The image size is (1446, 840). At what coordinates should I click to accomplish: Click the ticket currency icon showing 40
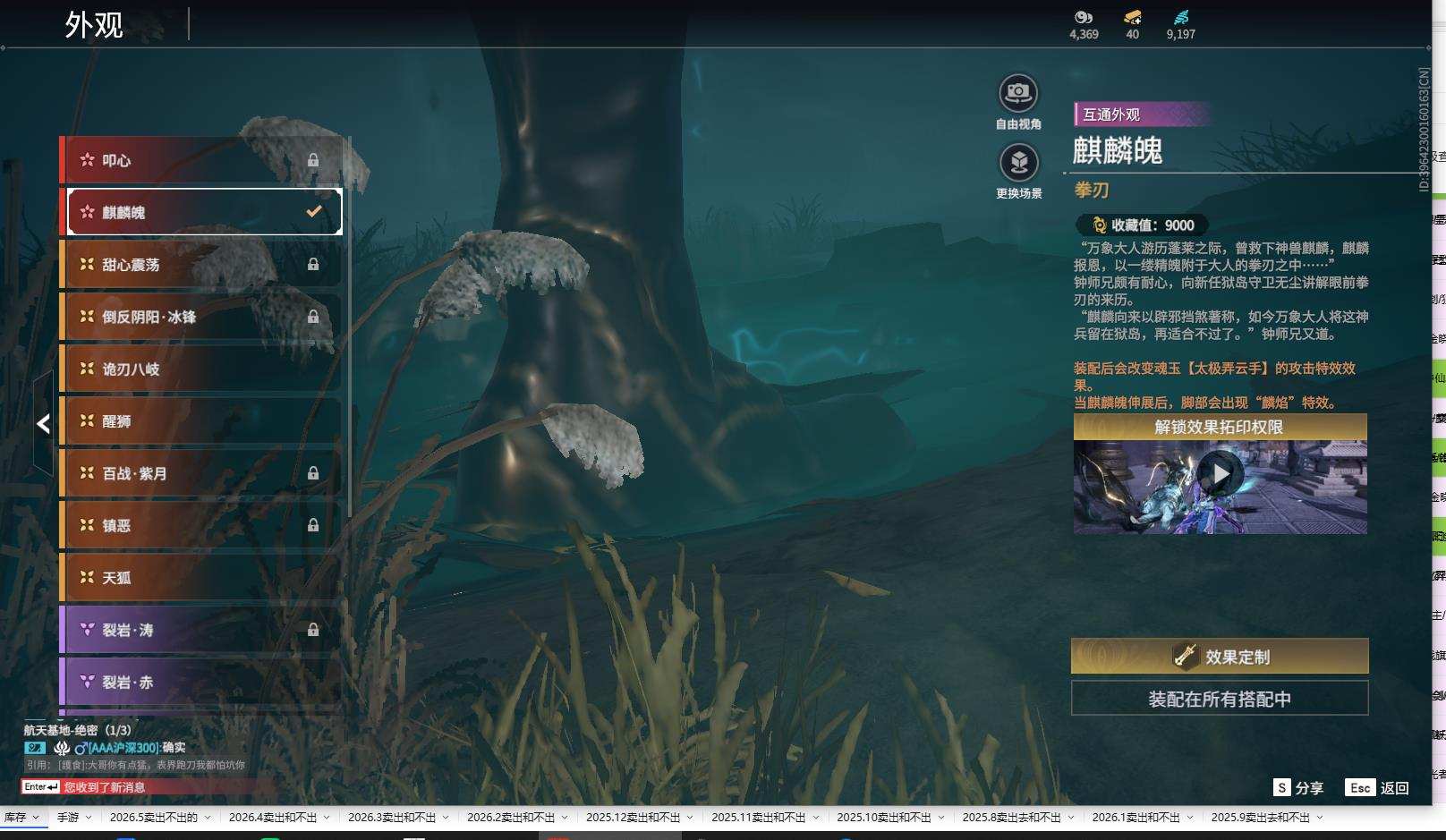(x=1133, y=17)
